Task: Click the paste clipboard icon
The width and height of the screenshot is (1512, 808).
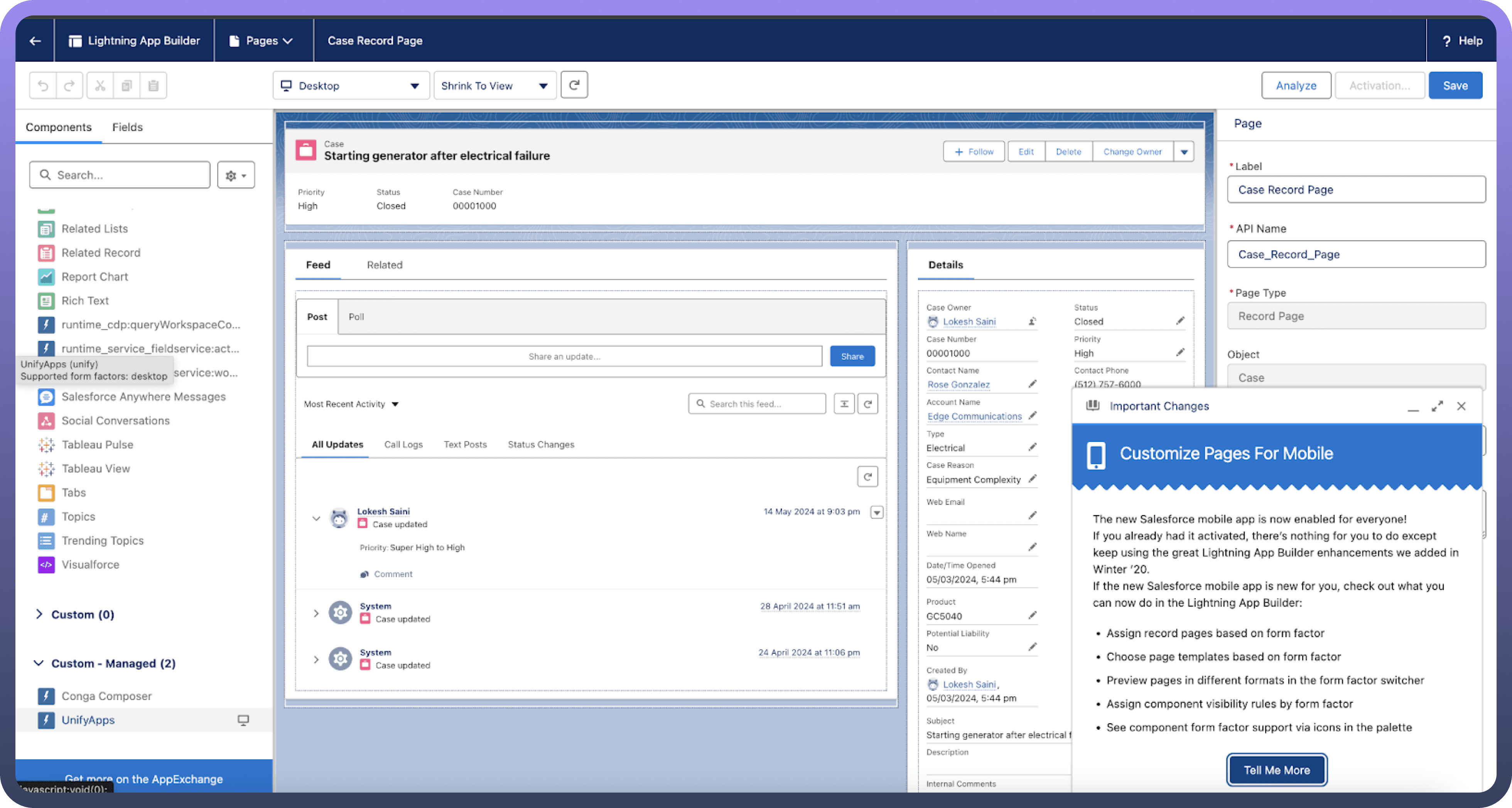Action: (153, 86)
